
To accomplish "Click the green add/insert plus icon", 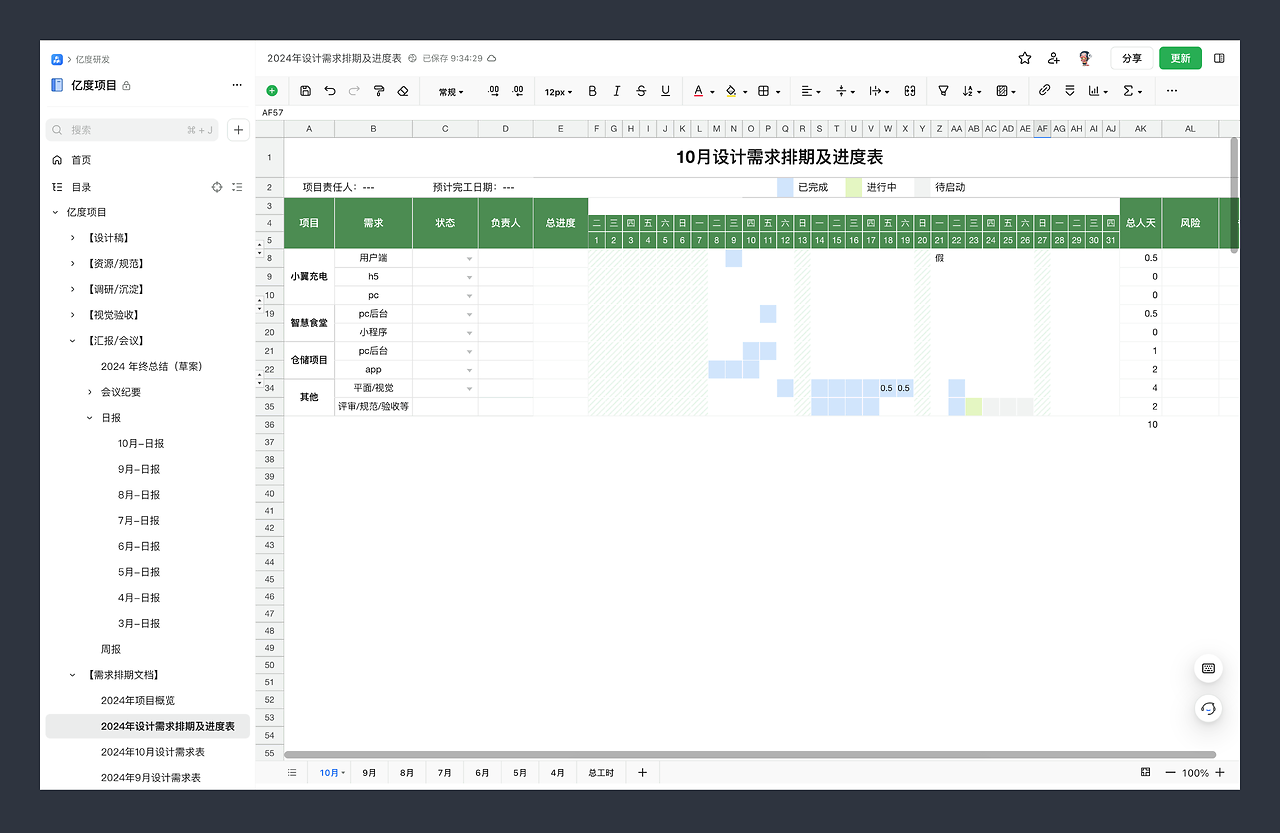I will (272, 91).
